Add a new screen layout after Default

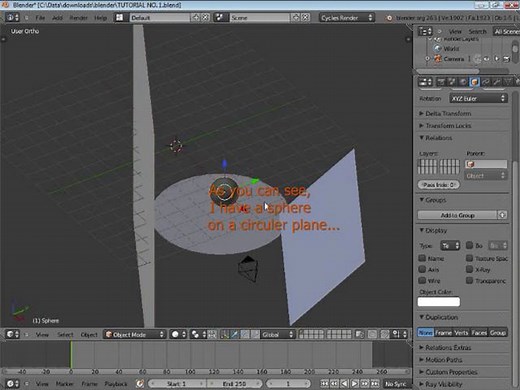196,17
